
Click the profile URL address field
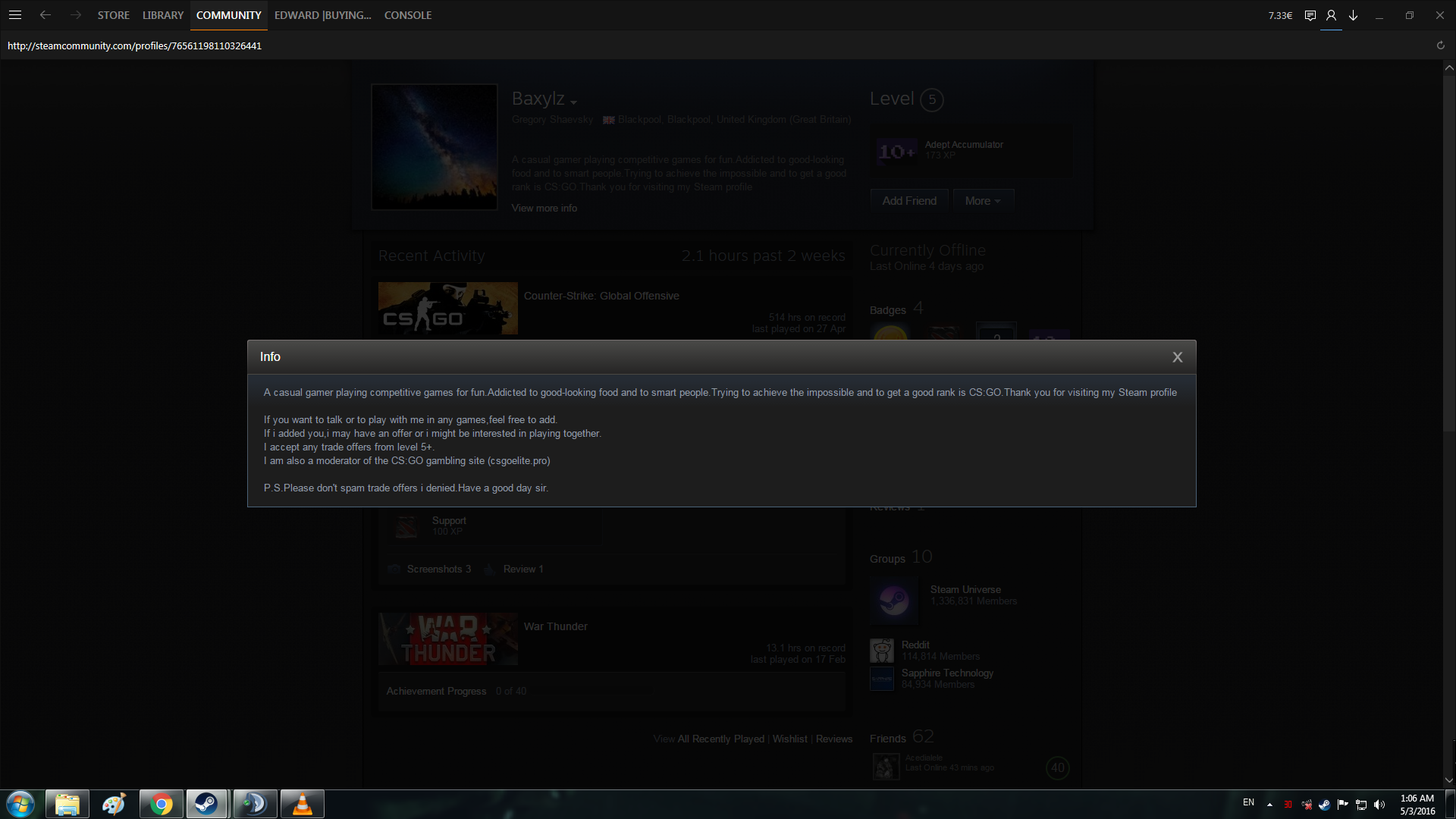[135, 45]
